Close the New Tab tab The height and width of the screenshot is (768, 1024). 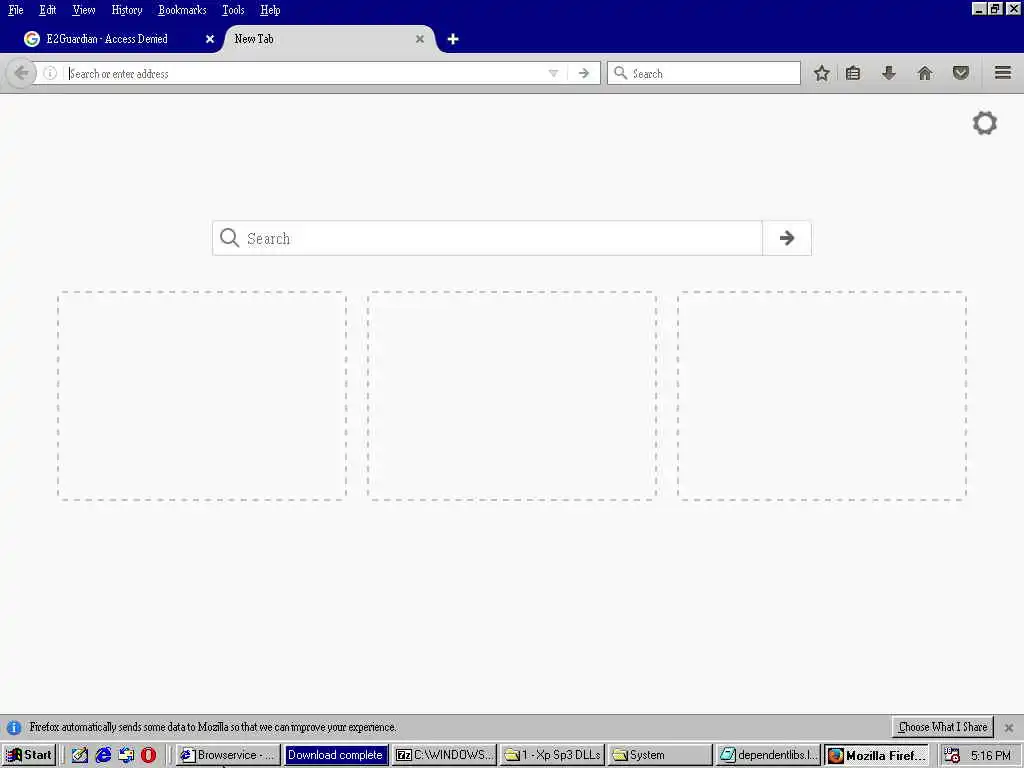click(420, 39)
